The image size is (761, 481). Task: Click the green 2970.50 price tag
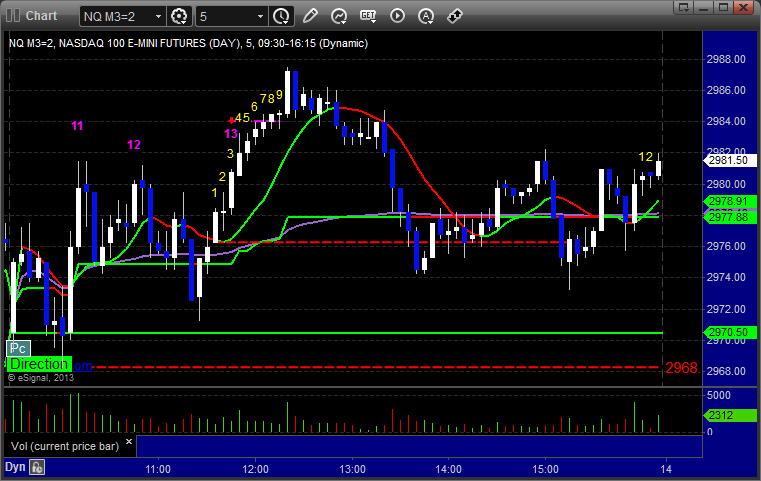[729, 332]
